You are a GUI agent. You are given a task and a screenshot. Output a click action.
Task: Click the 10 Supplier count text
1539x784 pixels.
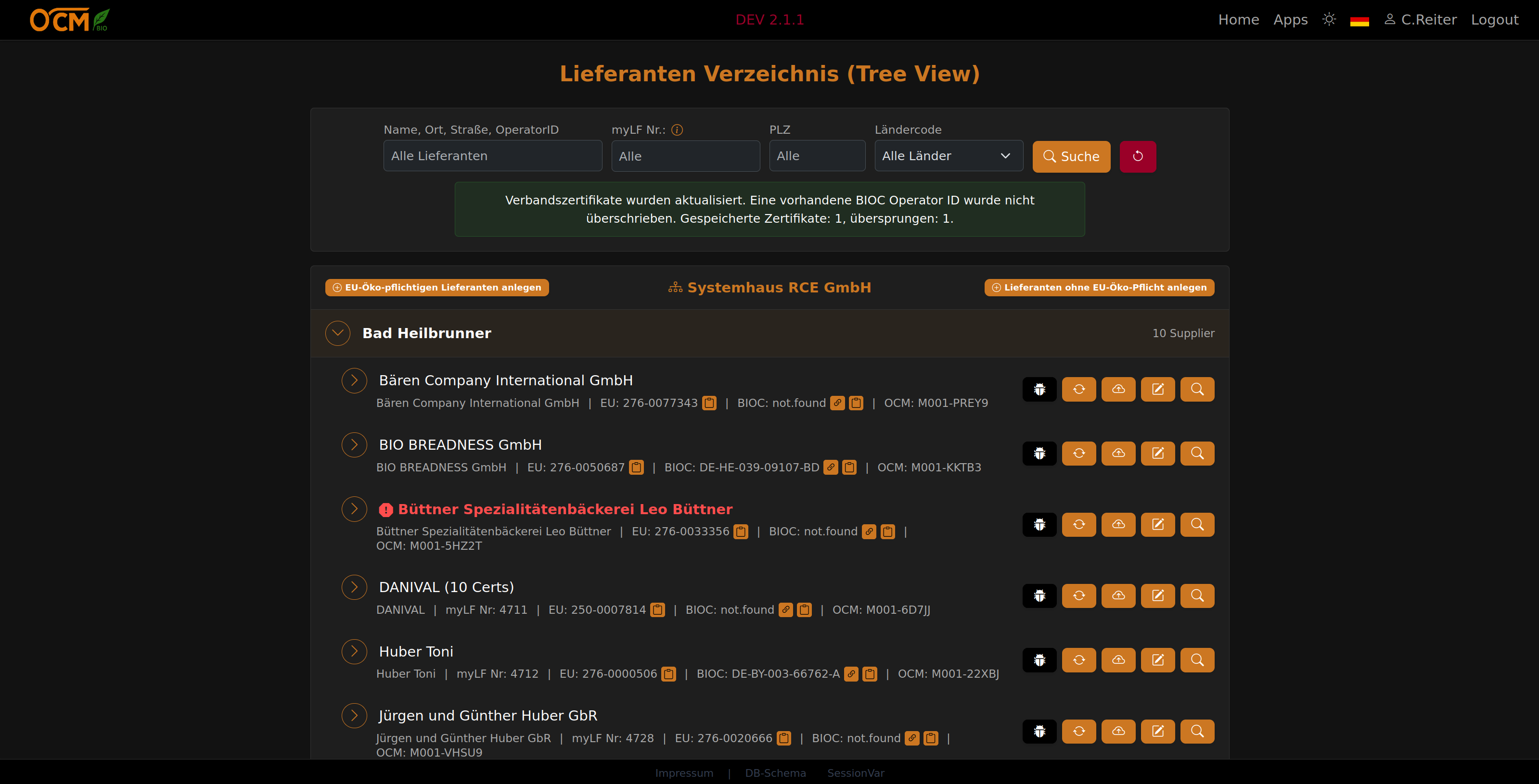[x=1183, y=333]
